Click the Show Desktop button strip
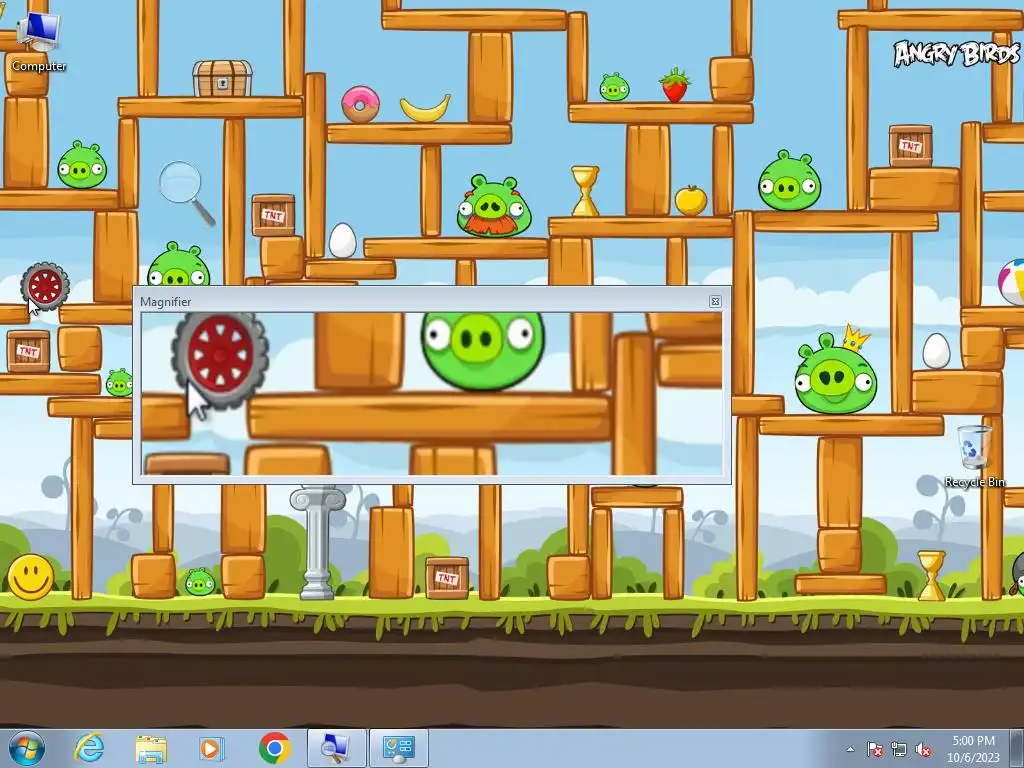Viewport: 1024px width, 768px height. pos(1019,748)
